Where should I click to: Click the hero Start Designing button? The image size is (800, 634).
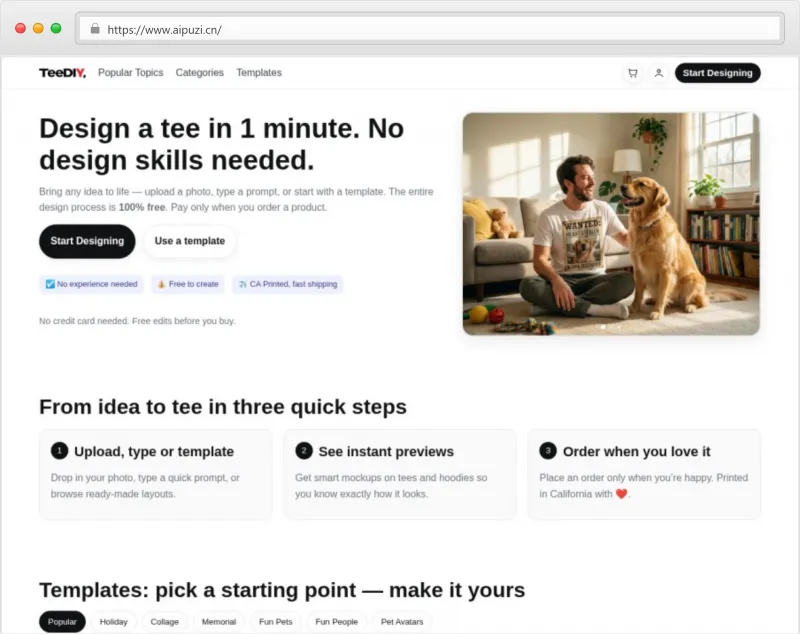pos(87,241)
